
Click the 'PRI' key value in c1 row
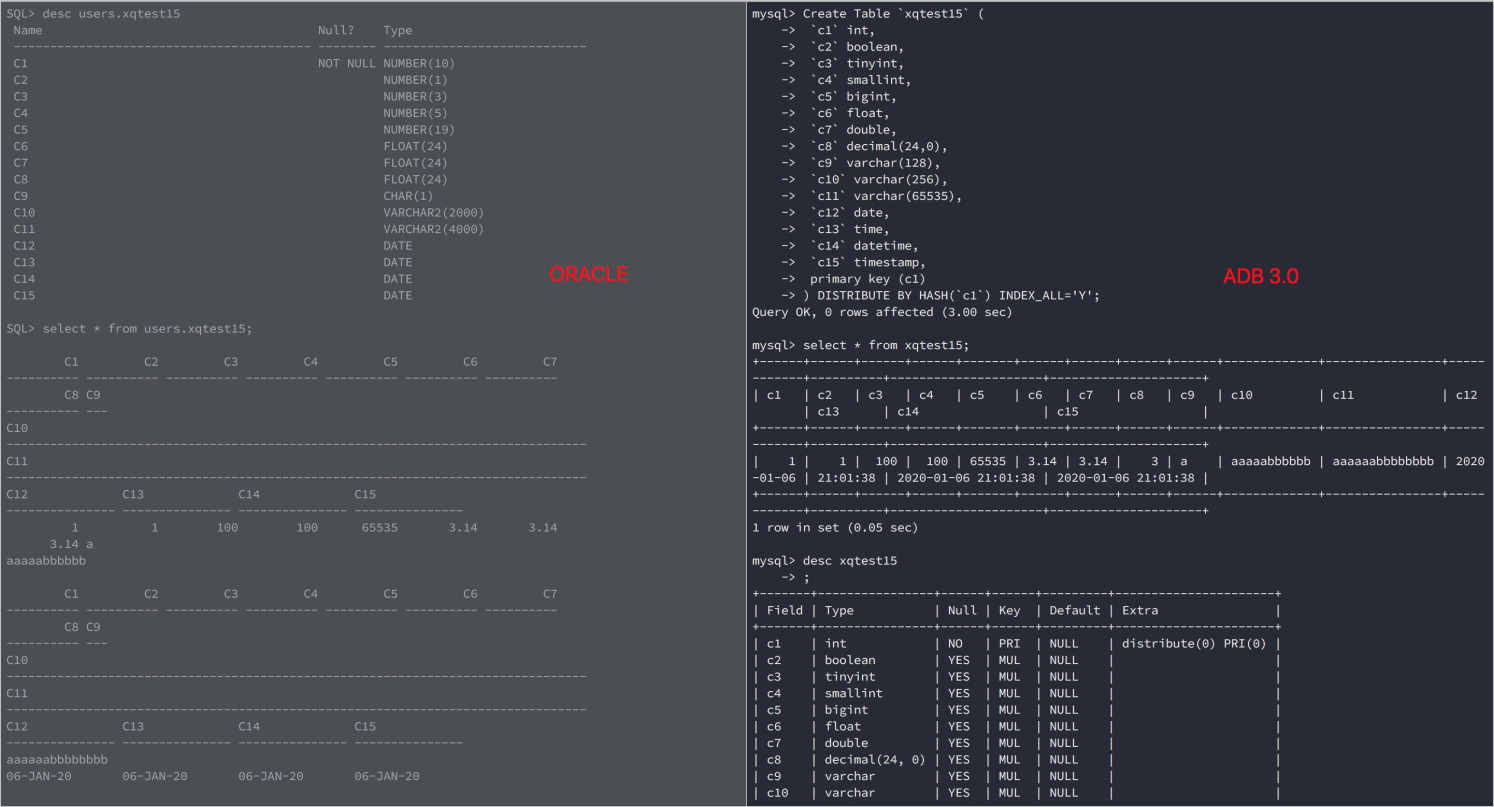(x=1009, y=643)
